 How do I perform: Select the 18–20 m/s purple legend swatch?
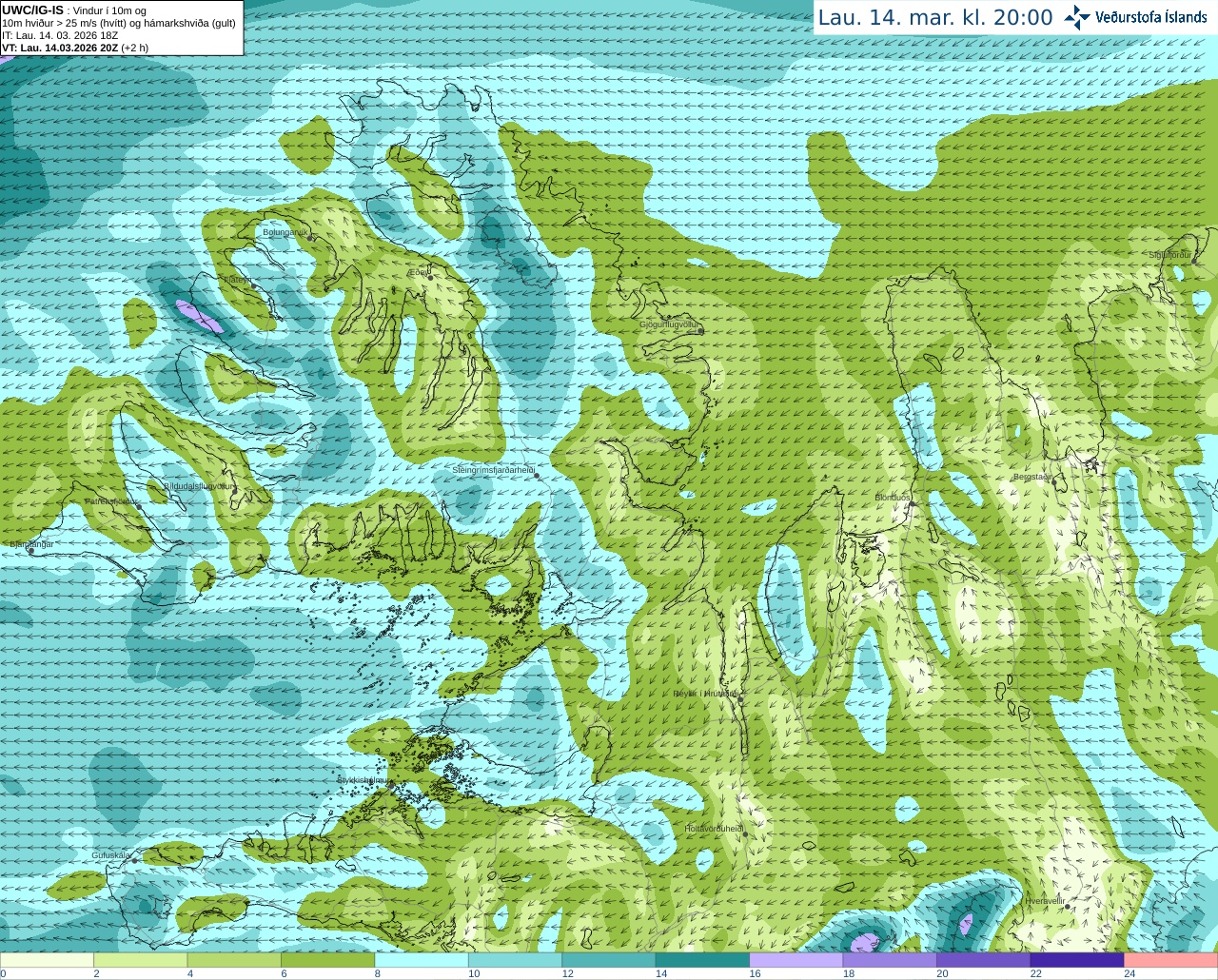pyautogui.click(x=891, y=960)
